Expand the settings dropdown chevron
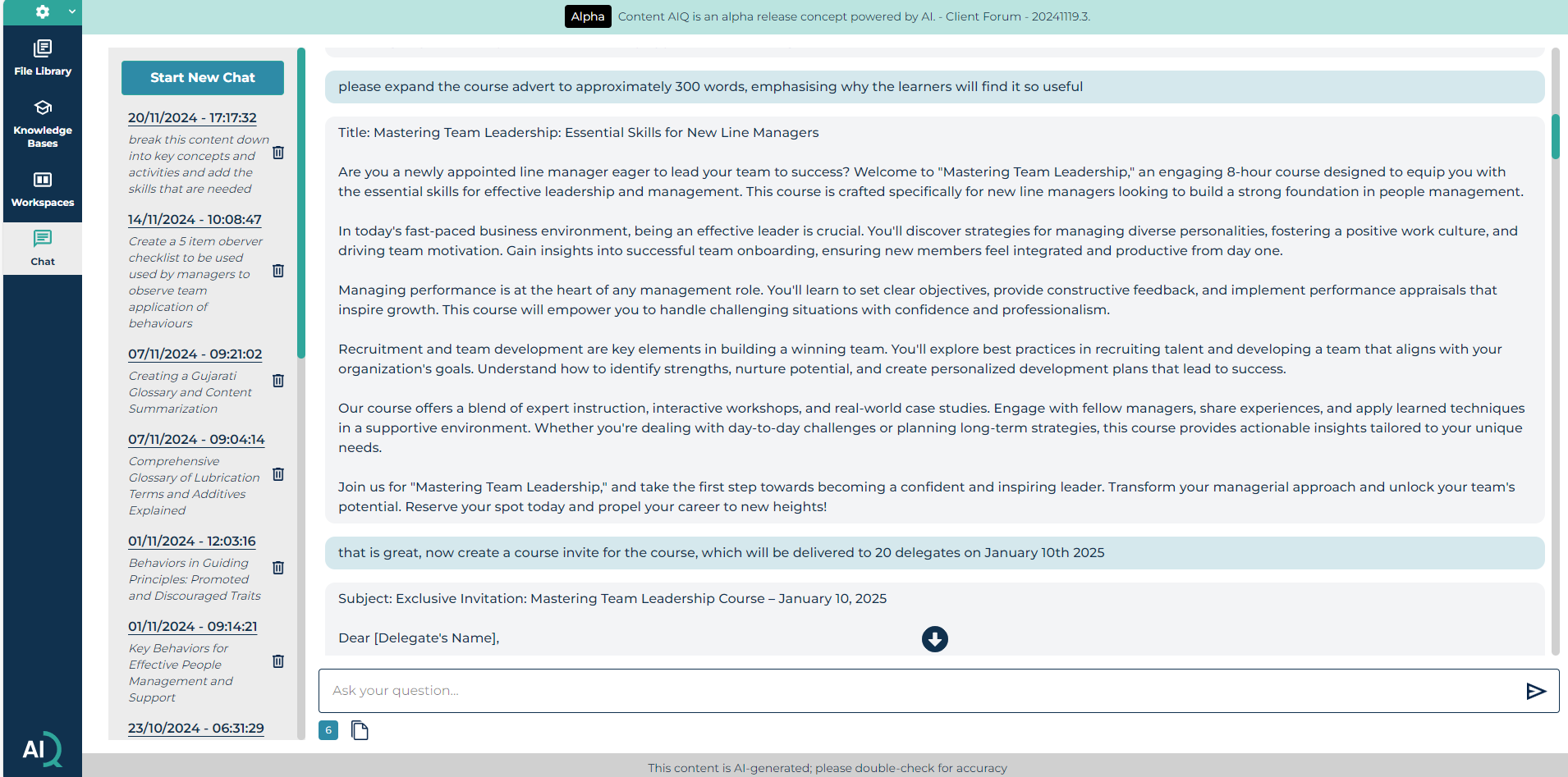The image size is (1568, 777). click(72, 11)
